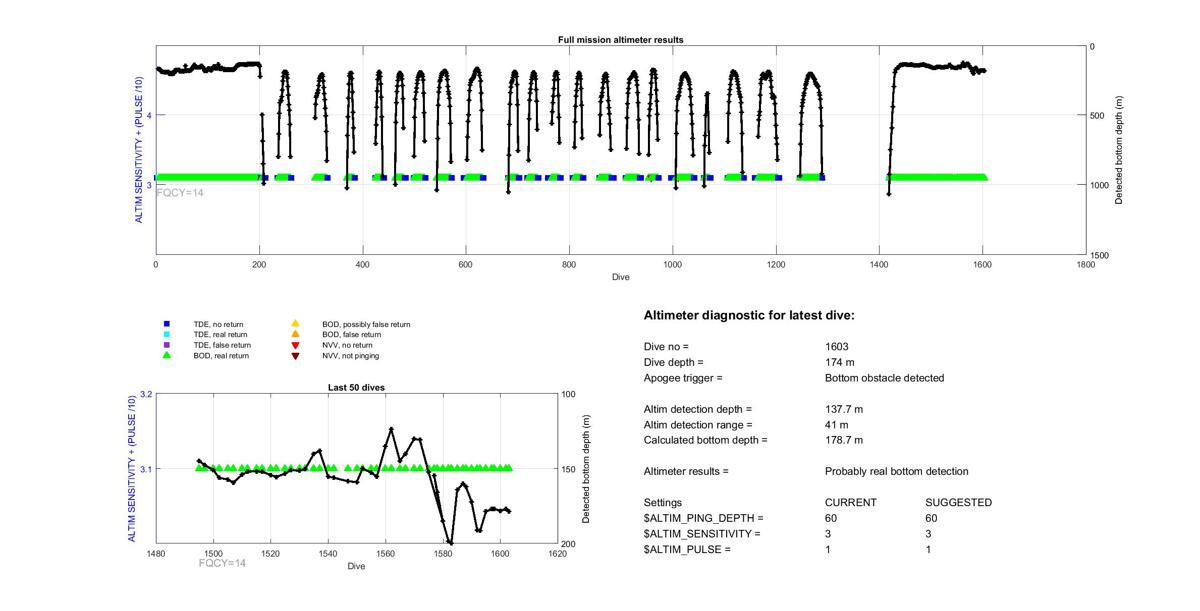
Task: Select the suggested $ALTIM_PULSE value 1
Action: click(930, 550)
